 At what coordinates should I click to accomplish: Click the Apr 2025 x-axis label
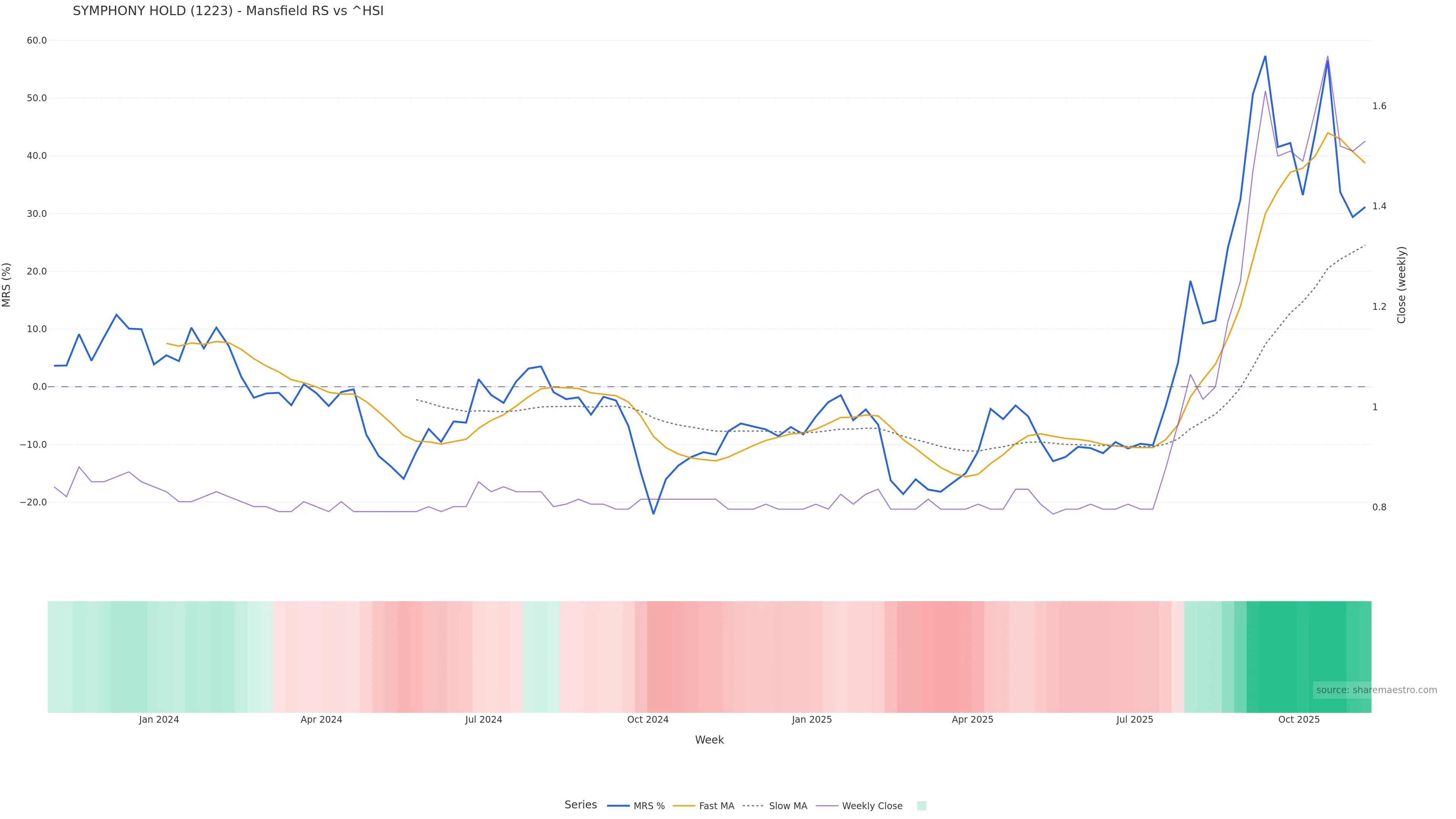point(972,720)
